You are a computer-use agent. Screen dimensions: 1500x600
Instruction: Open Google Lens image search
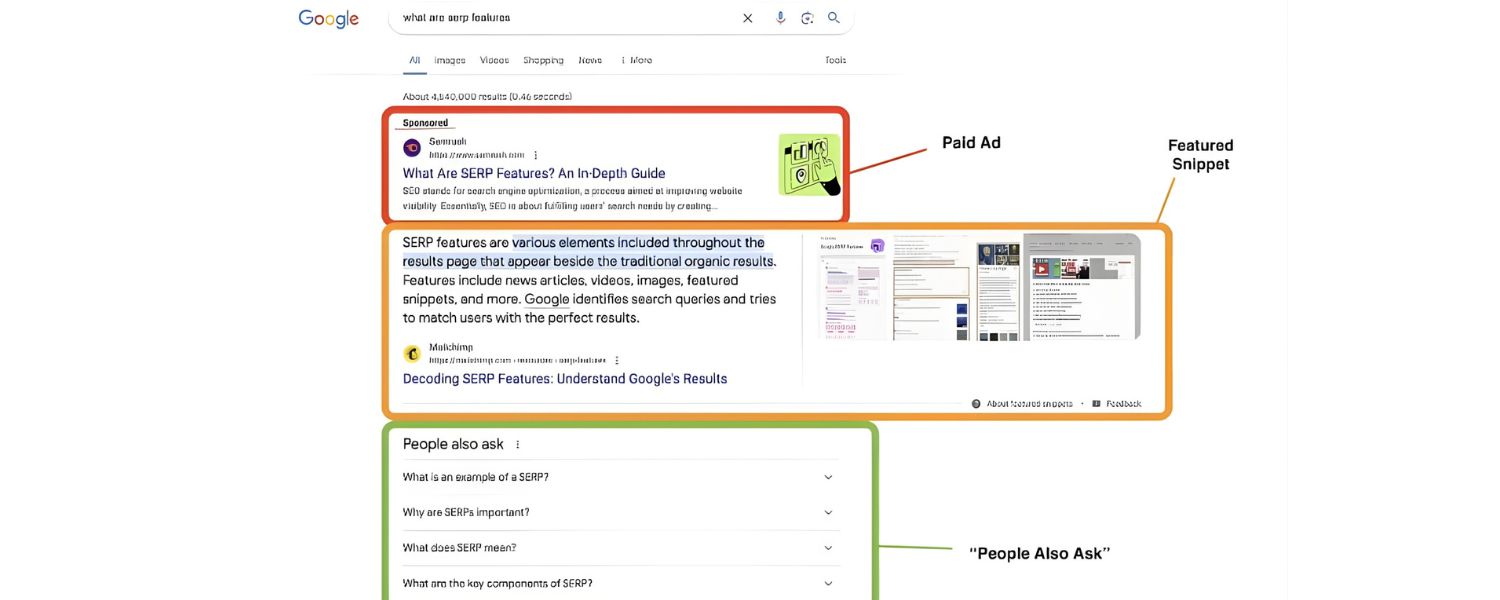[806, 17]
